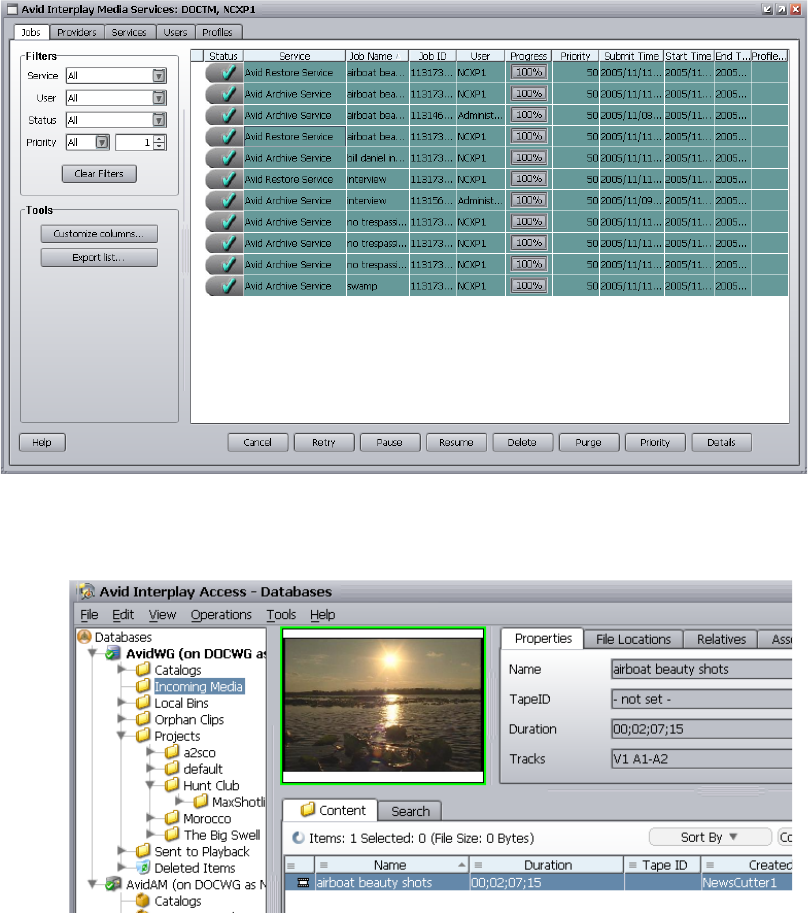Click the Name column header in the Content list

coord(391,865)
